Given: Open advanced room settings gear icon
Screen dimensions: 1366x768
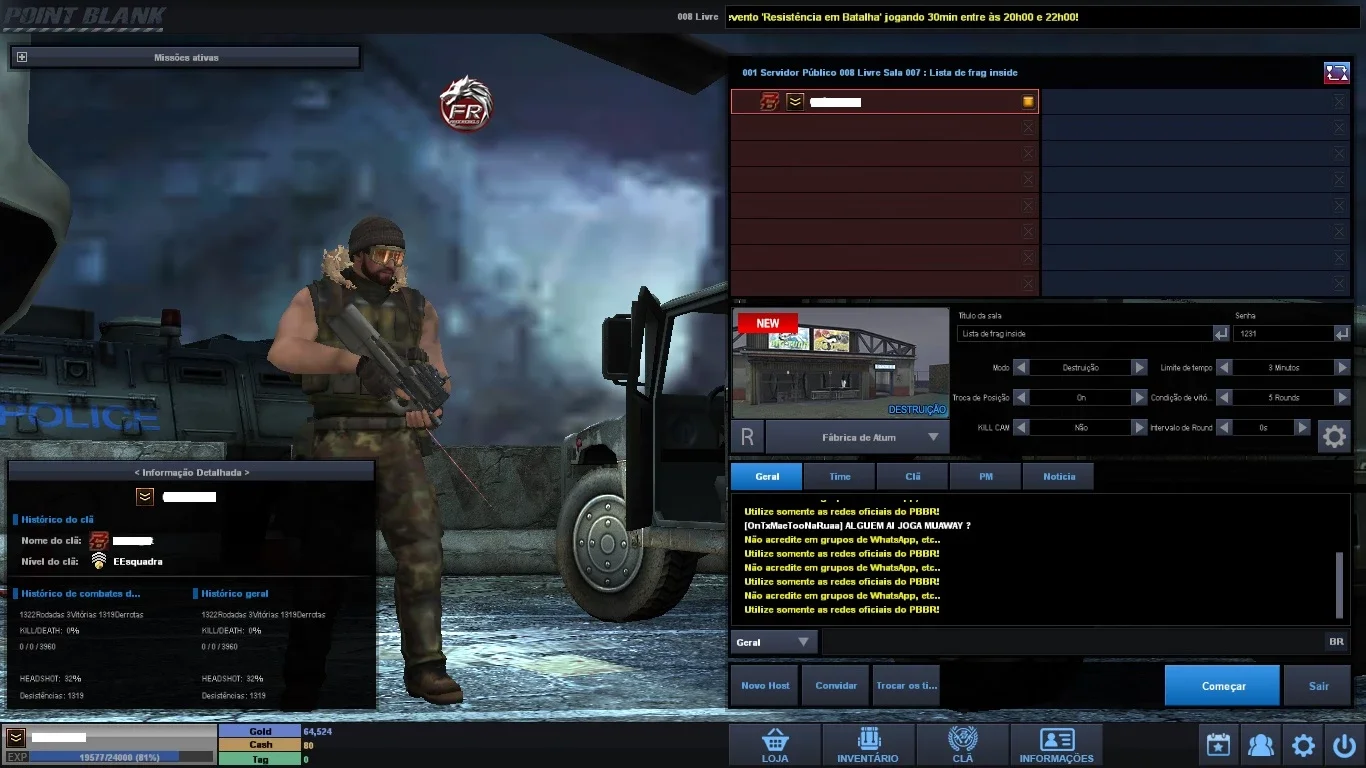Looking at the screenshot, I should pyautogui.click(x=1334, y=436).
